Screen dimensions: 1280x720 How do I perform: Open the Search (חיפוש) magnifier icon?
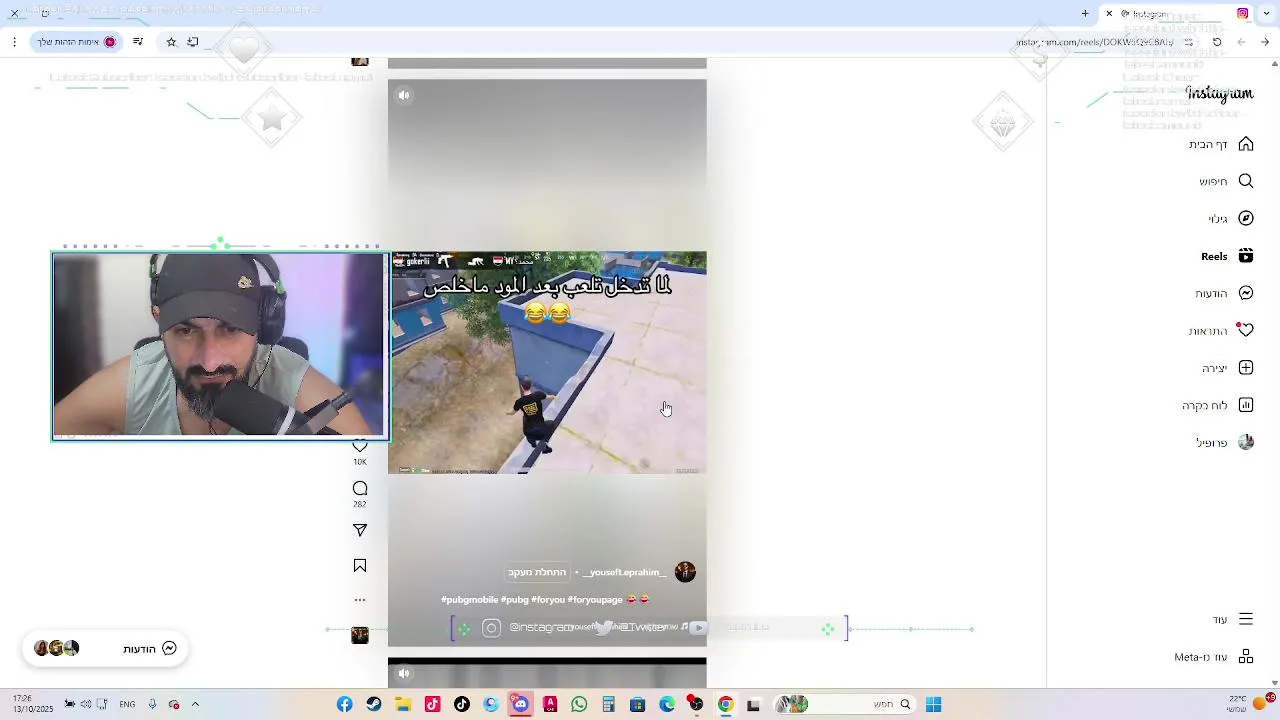(1246, 181)
